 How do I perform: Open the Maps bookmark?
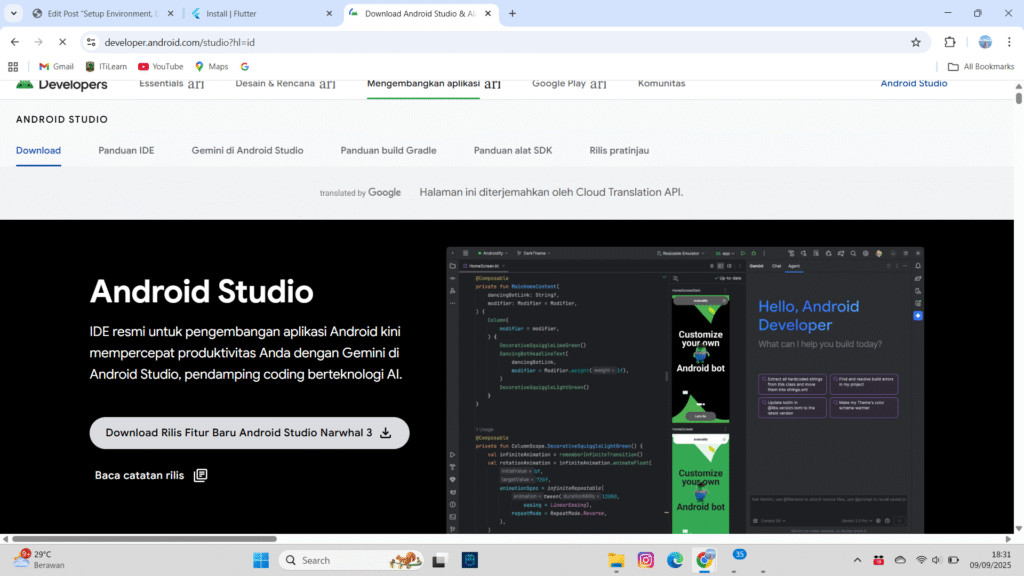211,66
